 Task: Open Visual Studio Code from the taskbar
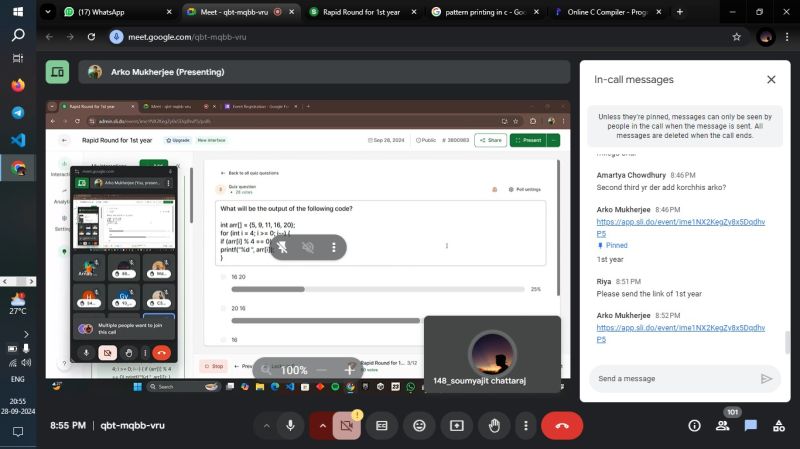pyautogui.click(x=18, y=140)
